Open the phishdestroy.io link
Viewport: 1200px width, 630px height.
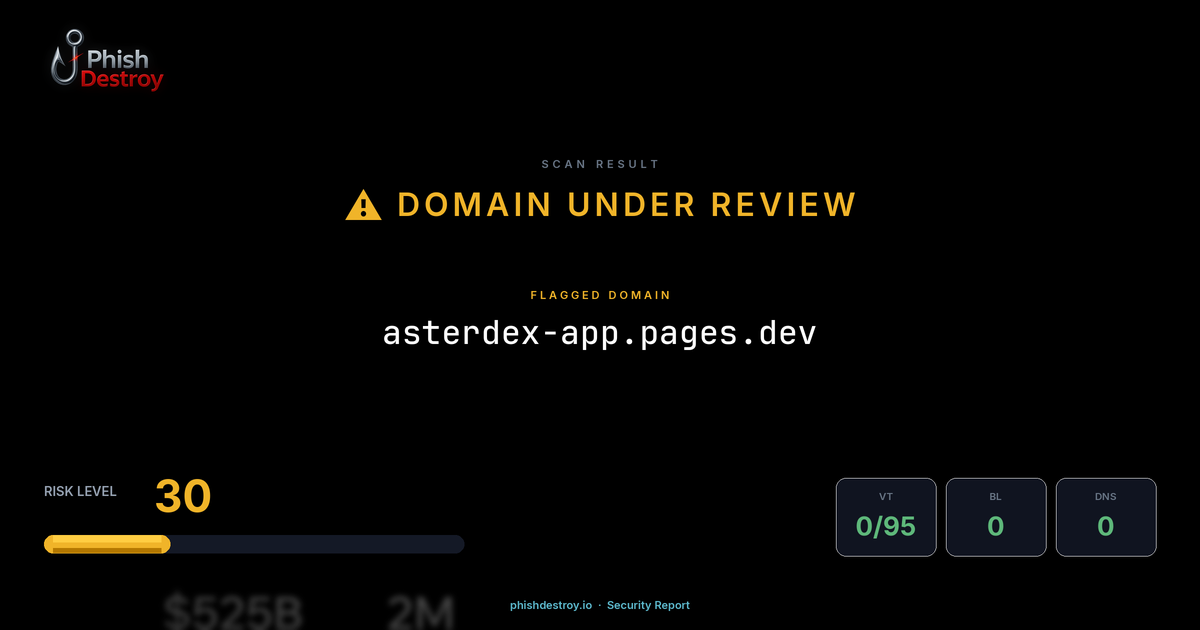549,605
